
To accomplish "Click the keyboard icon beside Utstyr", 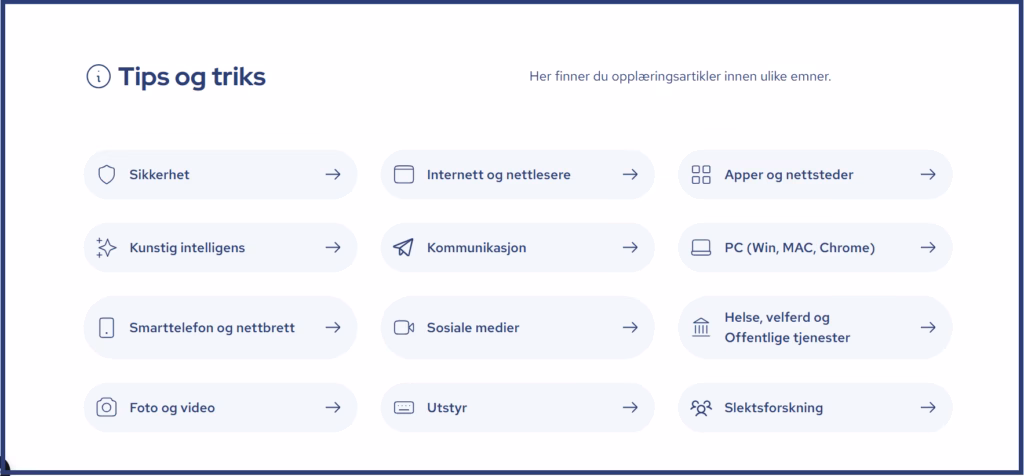I will [x=404, y=408].
